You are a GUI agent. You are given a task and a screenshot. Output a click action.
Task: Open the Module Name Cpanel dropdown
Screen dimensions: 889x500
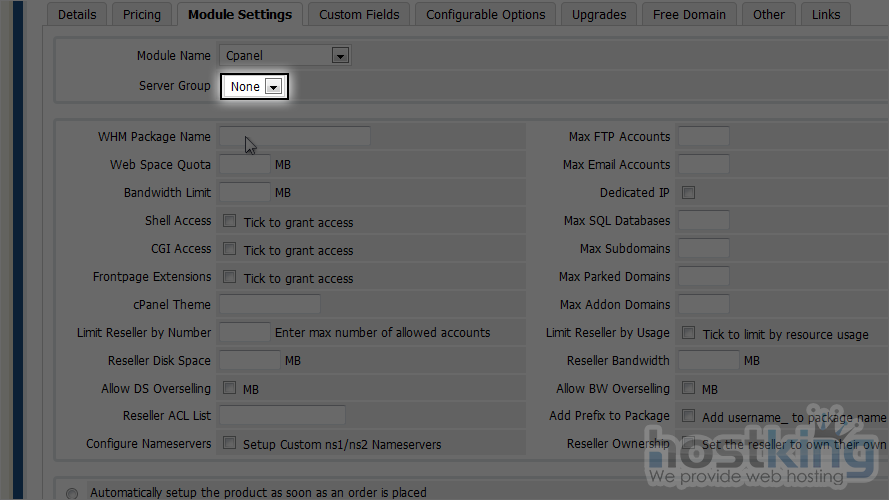(x=285, y=56)
